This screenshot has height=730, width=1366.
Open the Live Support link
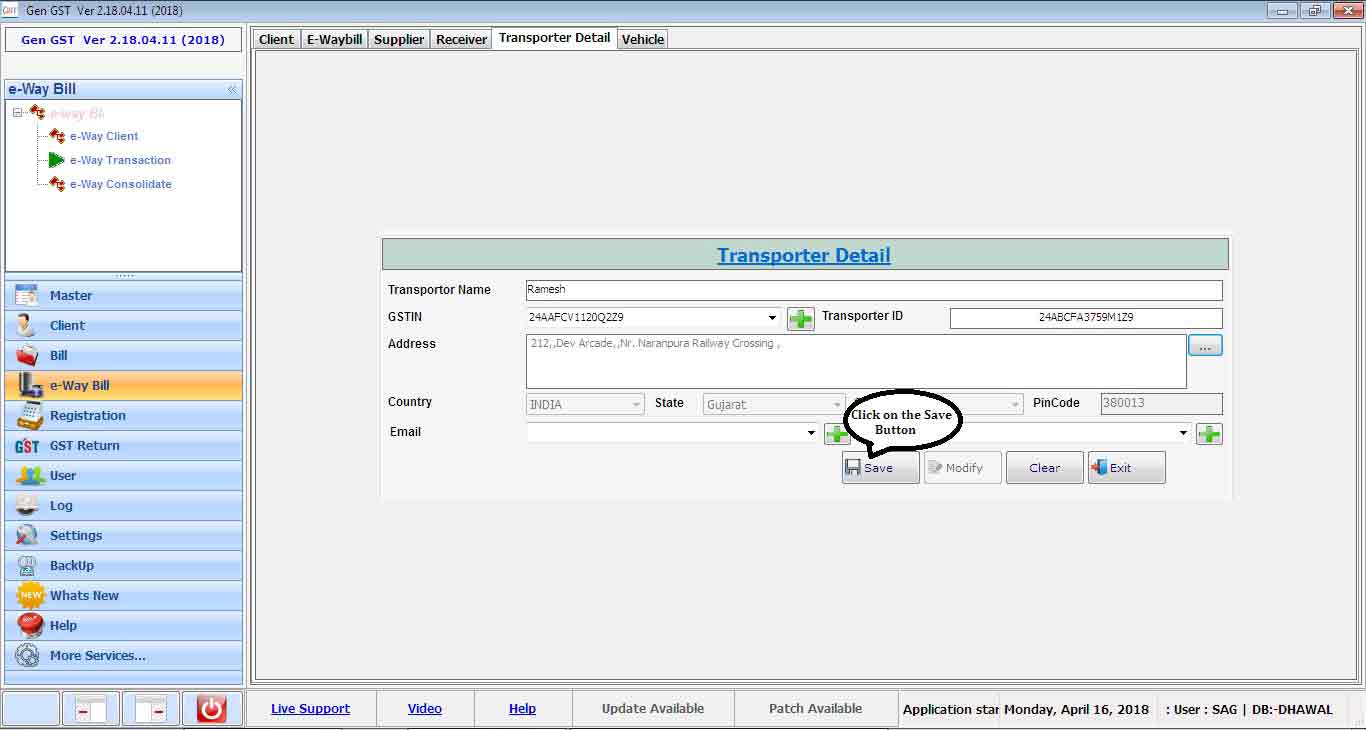(x=310, y=709)
